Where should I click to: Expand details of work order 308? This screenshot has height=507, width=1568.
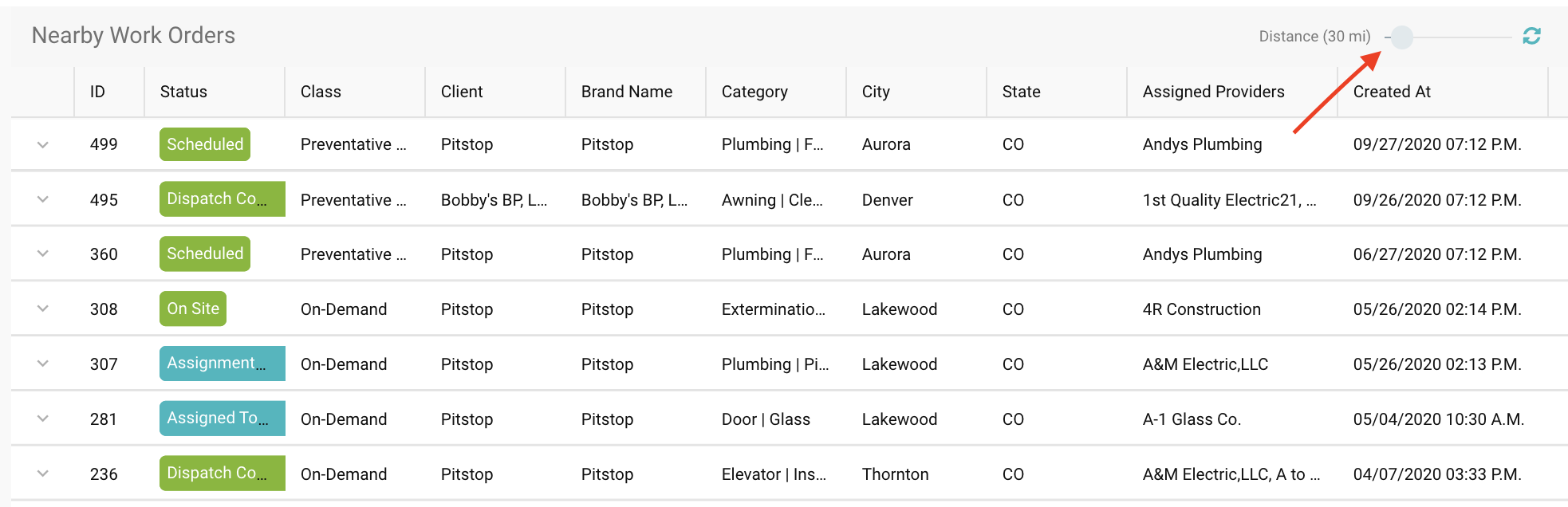[42, 309]
